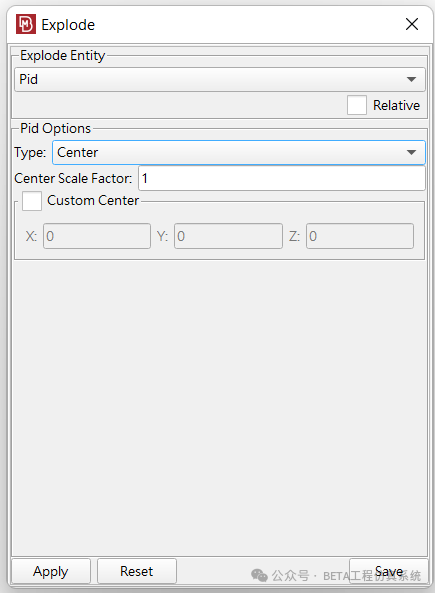Click the arrow on the Type combo box
The image size is (435, 593).
[411, 152]
